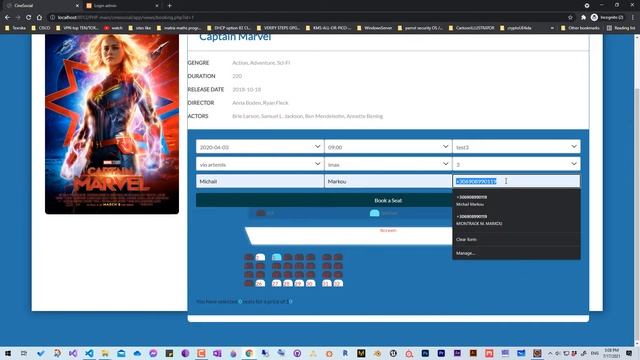Open Illustrator from the taskbar
This screenshot has width=640, height=360.
pos(473,353)
